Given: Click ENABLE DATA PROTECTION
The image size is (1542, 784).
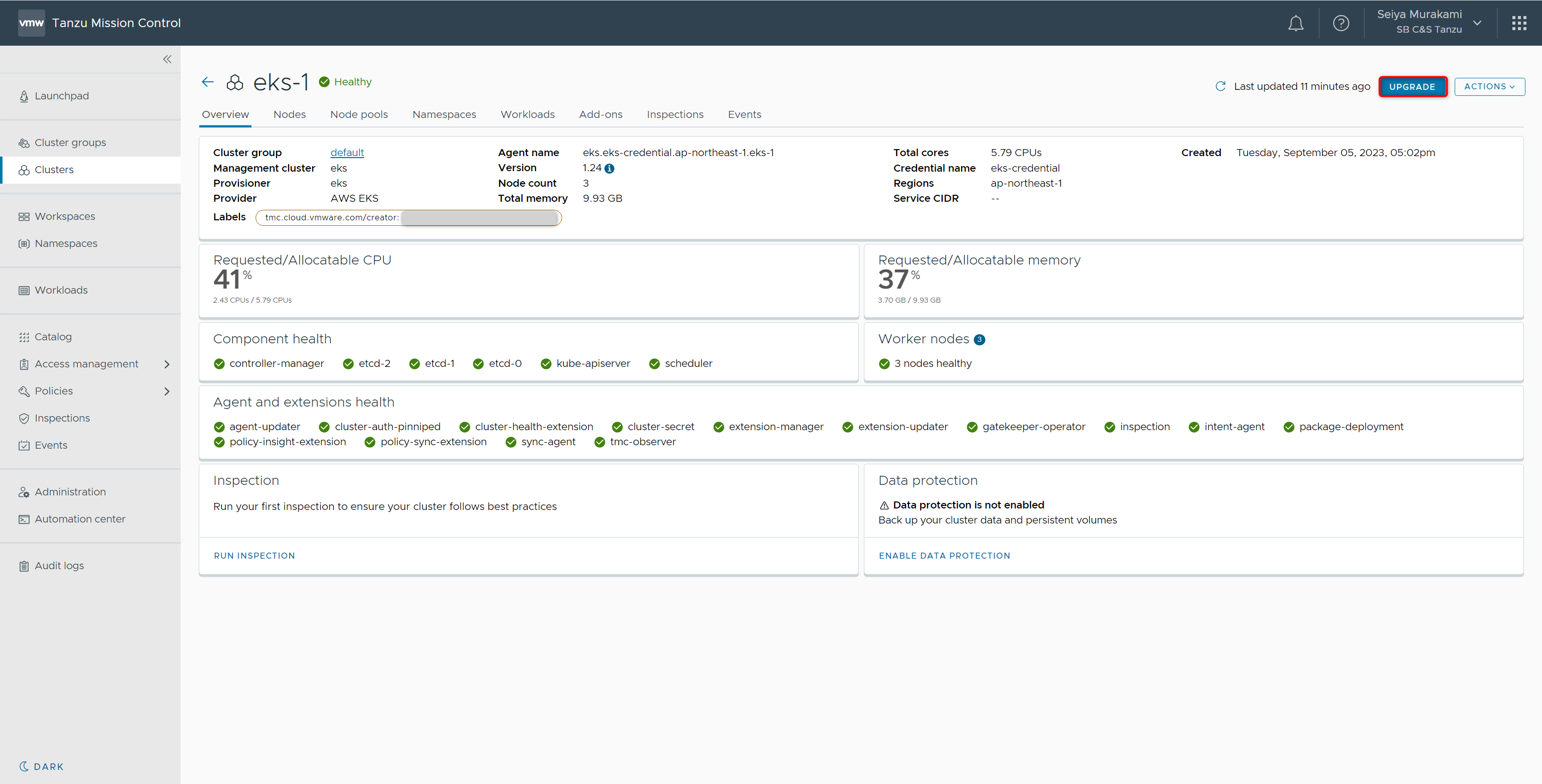Looking at the screenshot, I should [944, 556].
